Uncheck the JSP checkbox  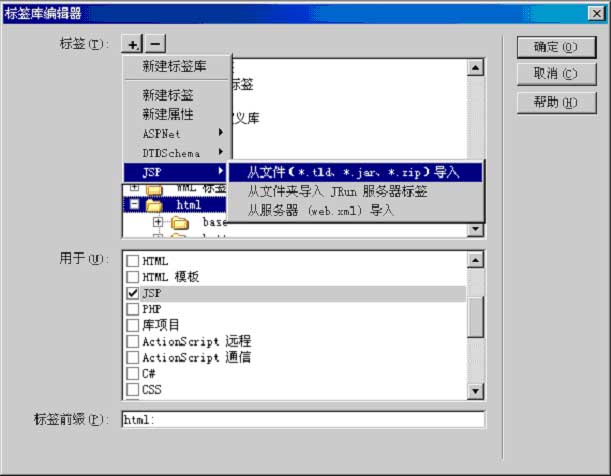133,293
